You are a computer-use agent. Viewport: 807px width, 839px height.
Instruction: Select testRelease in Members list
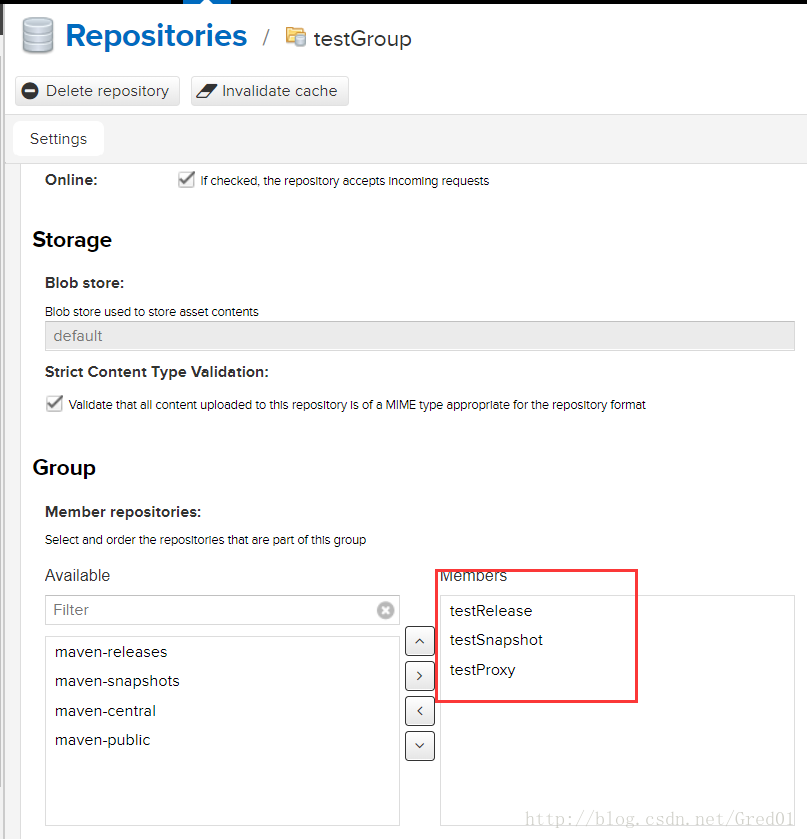point(491,611)
